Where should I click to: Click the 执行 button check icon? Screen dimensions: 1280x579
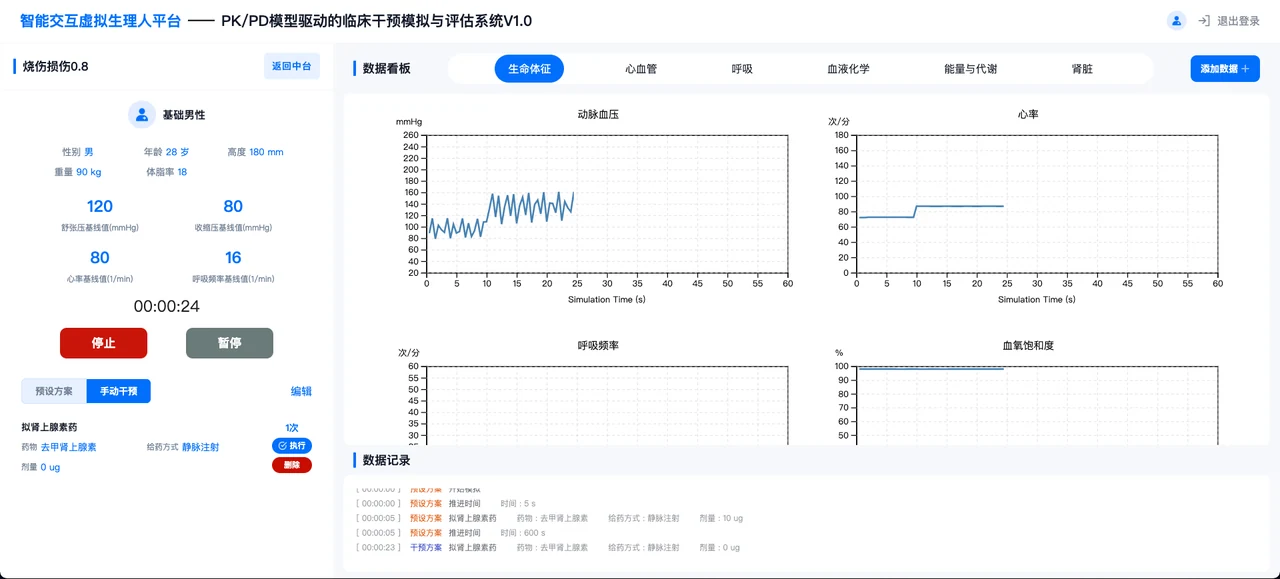[282, 446]
